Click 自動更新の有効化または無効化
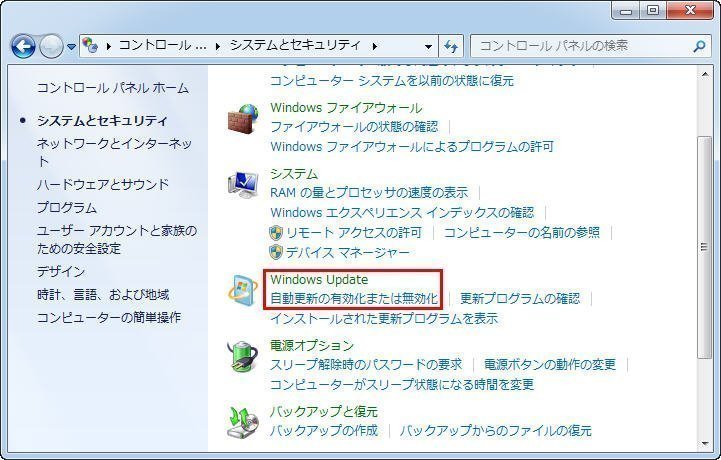The image size is (721, 460). click(354, 299)
